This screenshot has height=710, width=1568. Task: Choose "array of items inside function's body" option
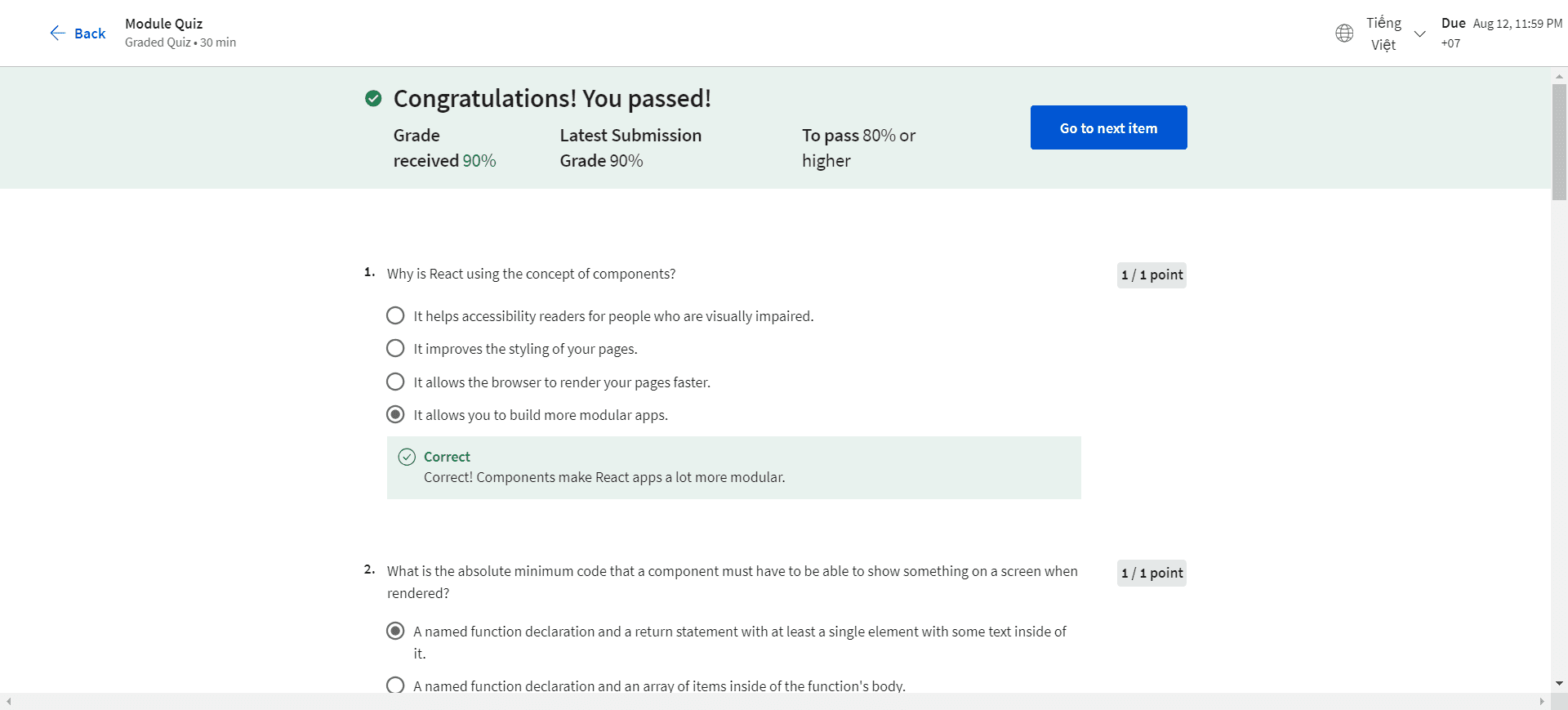(x=395, y=685)
